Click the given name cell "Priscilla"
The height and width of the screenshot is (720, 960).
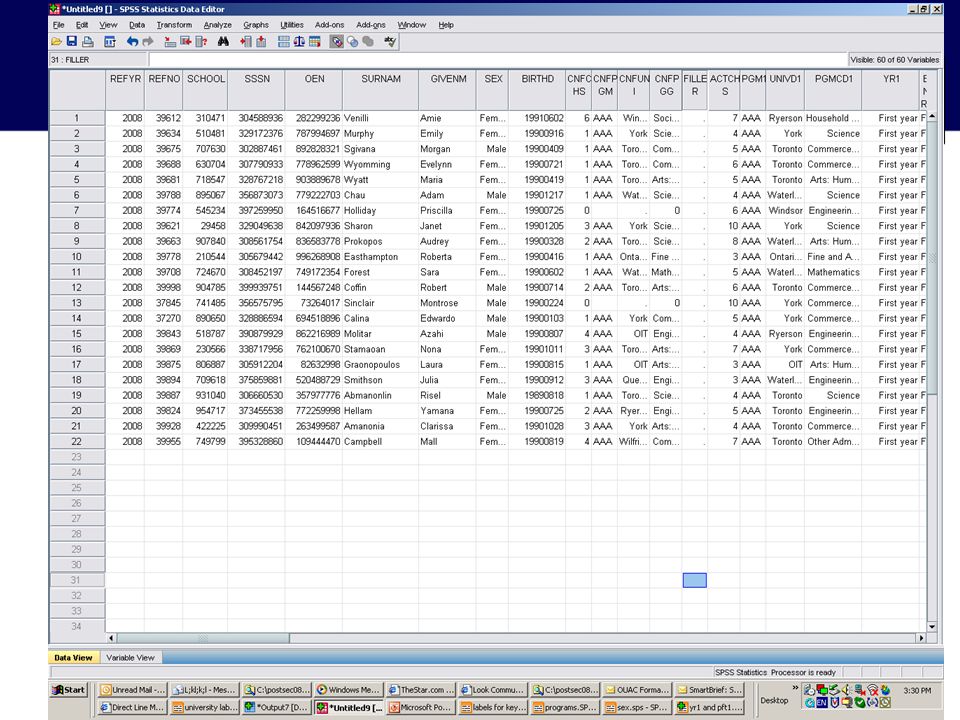(448, 211)
